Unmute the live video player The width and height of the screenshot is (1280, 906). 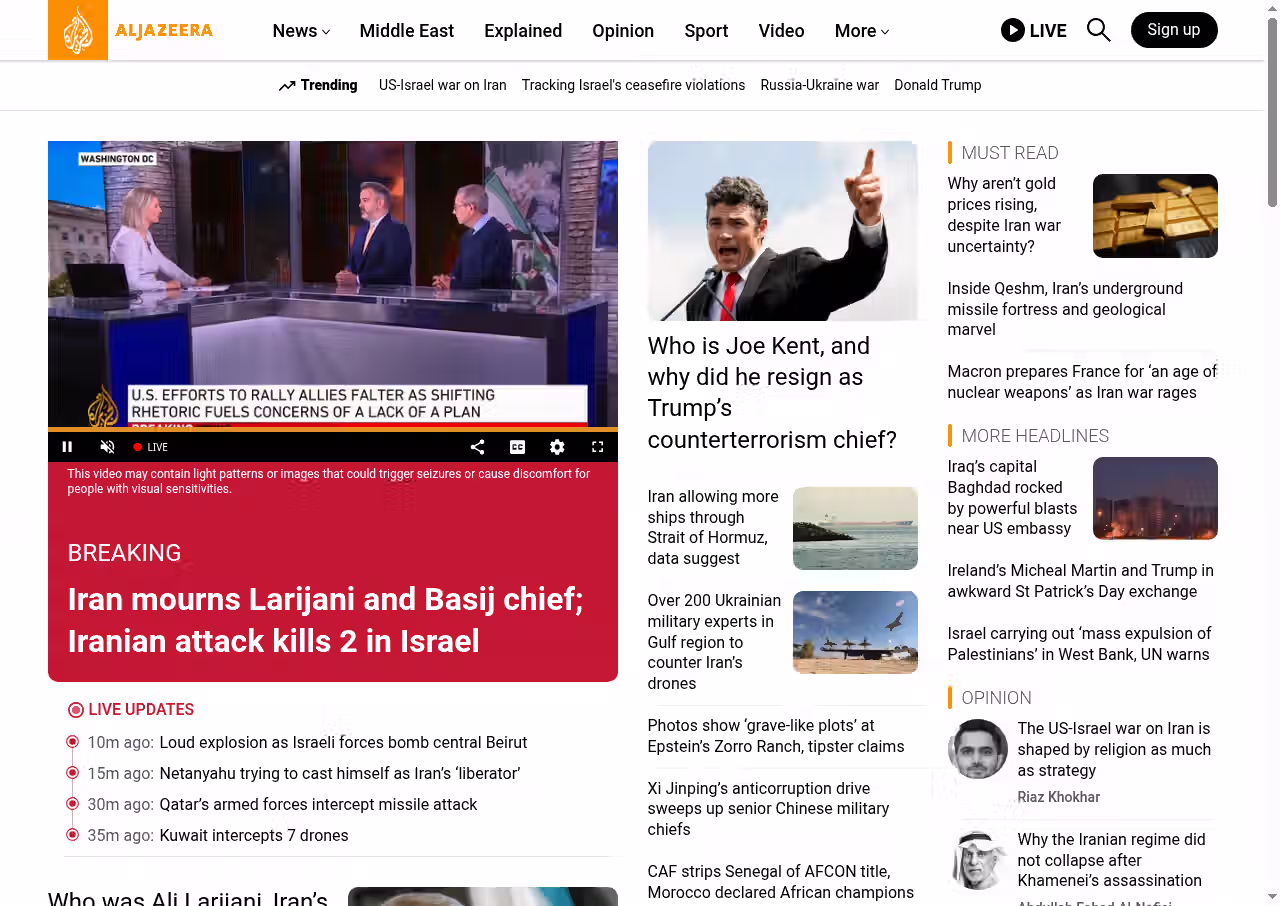(108, 447)
